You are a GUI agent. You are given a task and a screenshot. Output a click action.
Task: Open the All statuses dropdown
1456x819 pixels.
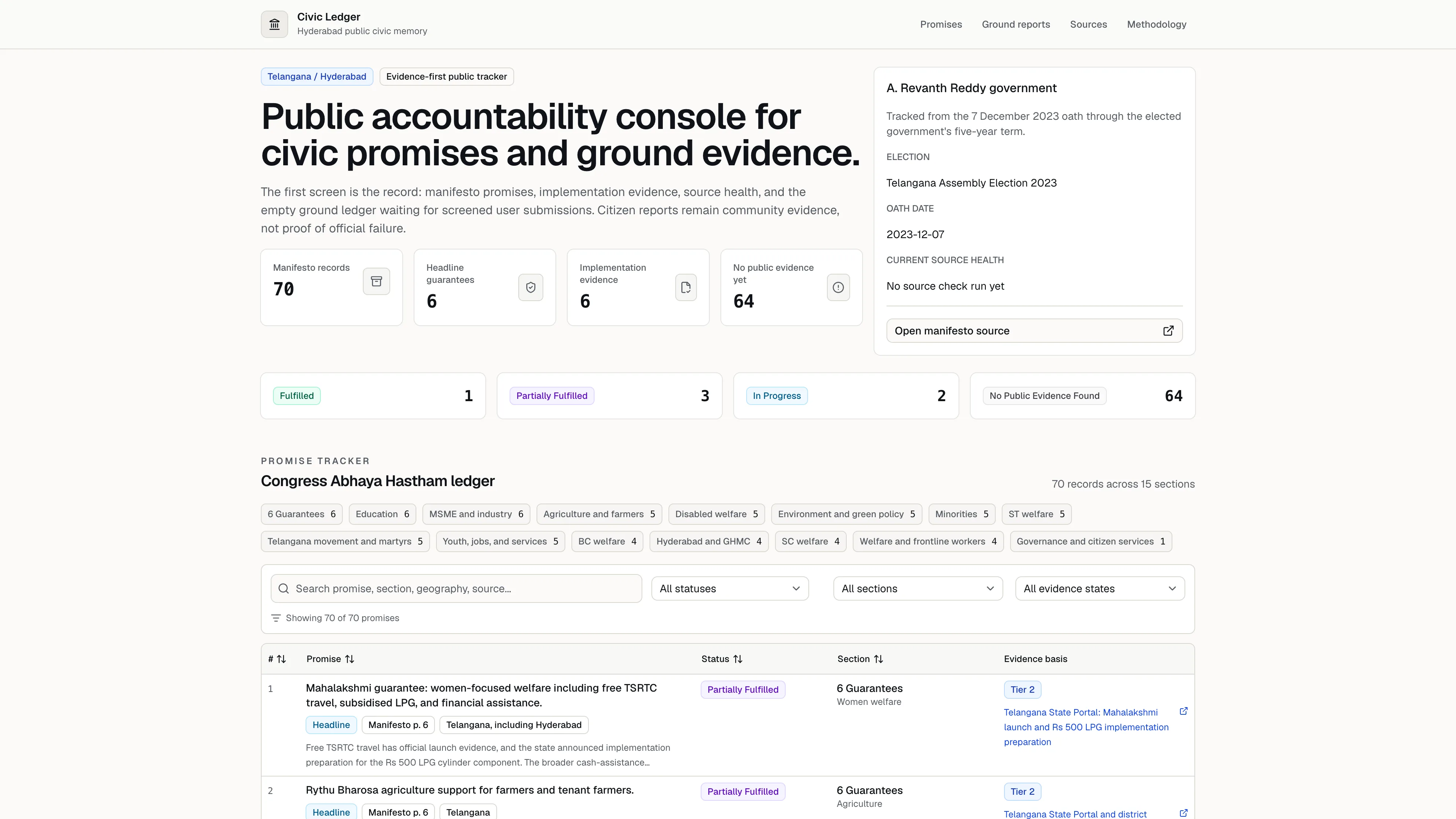point(730,588)
